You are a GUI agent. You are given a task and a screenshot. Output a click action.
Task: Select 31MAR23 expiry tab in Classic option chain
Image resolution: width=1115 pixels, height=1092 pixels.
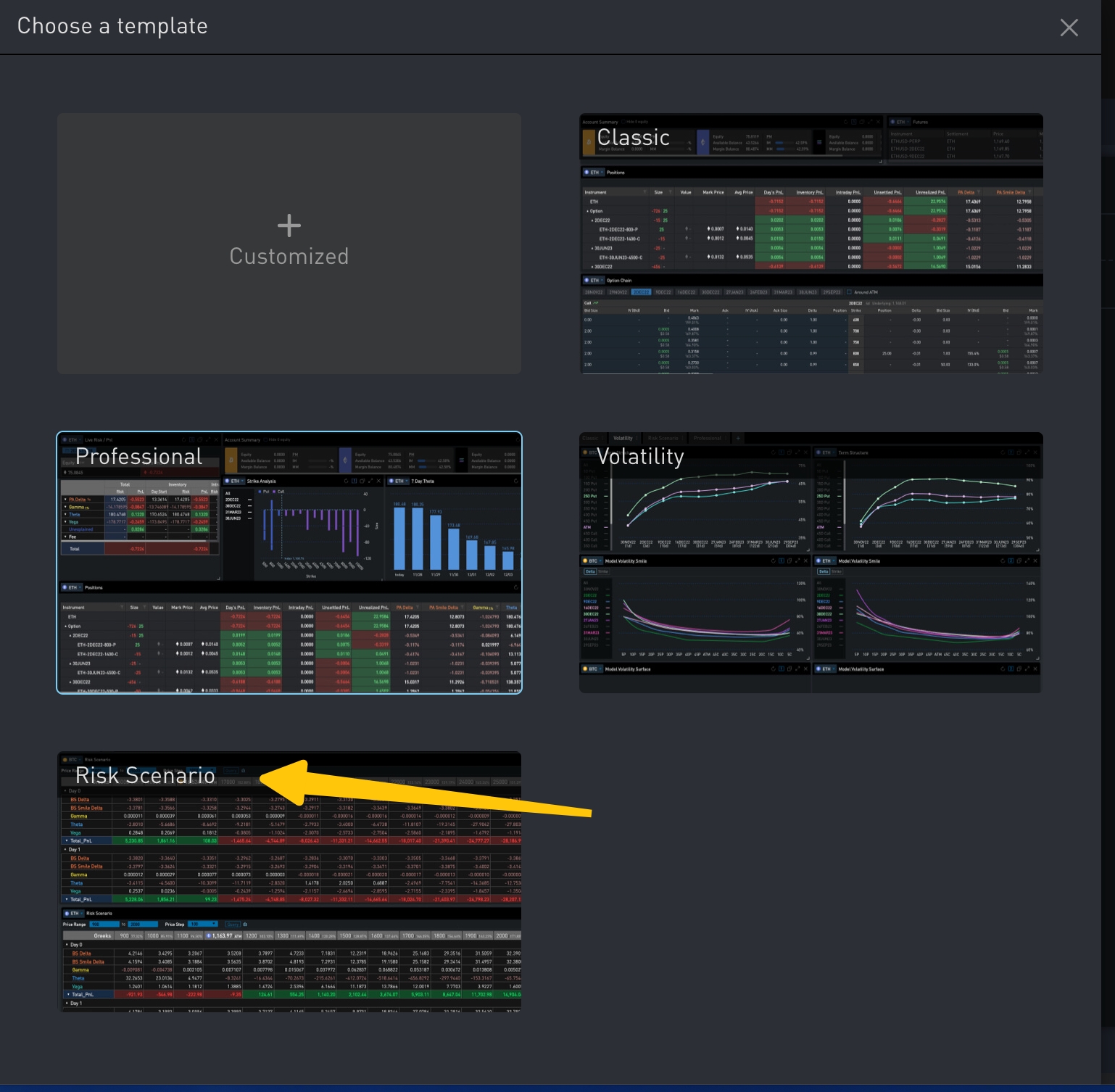[783, 292]
